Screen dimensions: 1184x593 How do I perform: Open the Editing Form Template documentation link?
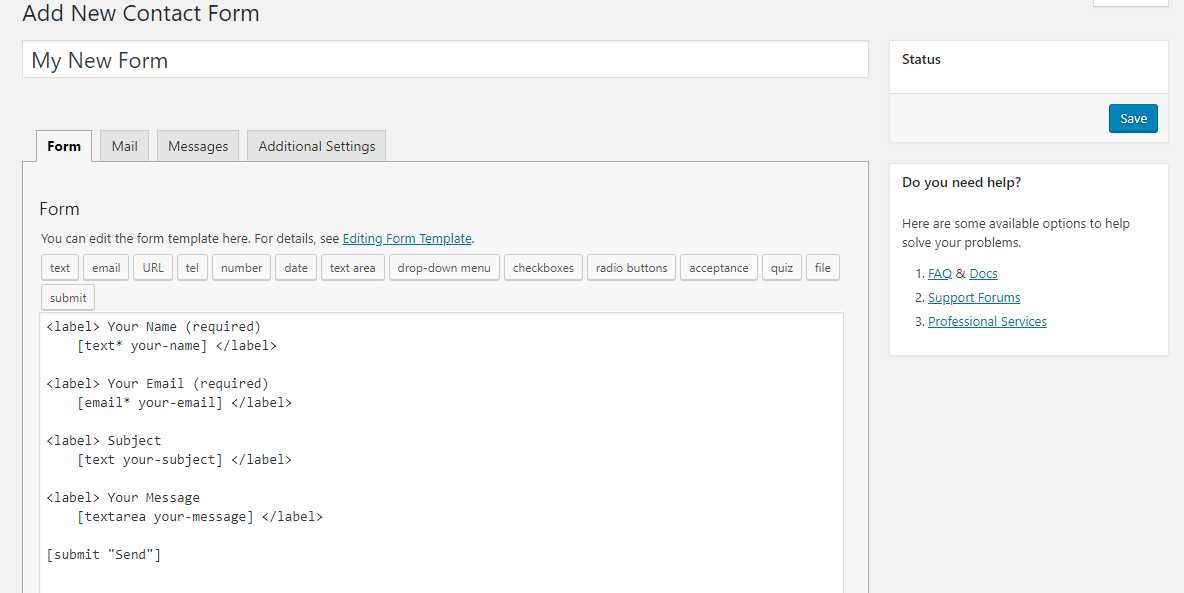pos(407,238)
